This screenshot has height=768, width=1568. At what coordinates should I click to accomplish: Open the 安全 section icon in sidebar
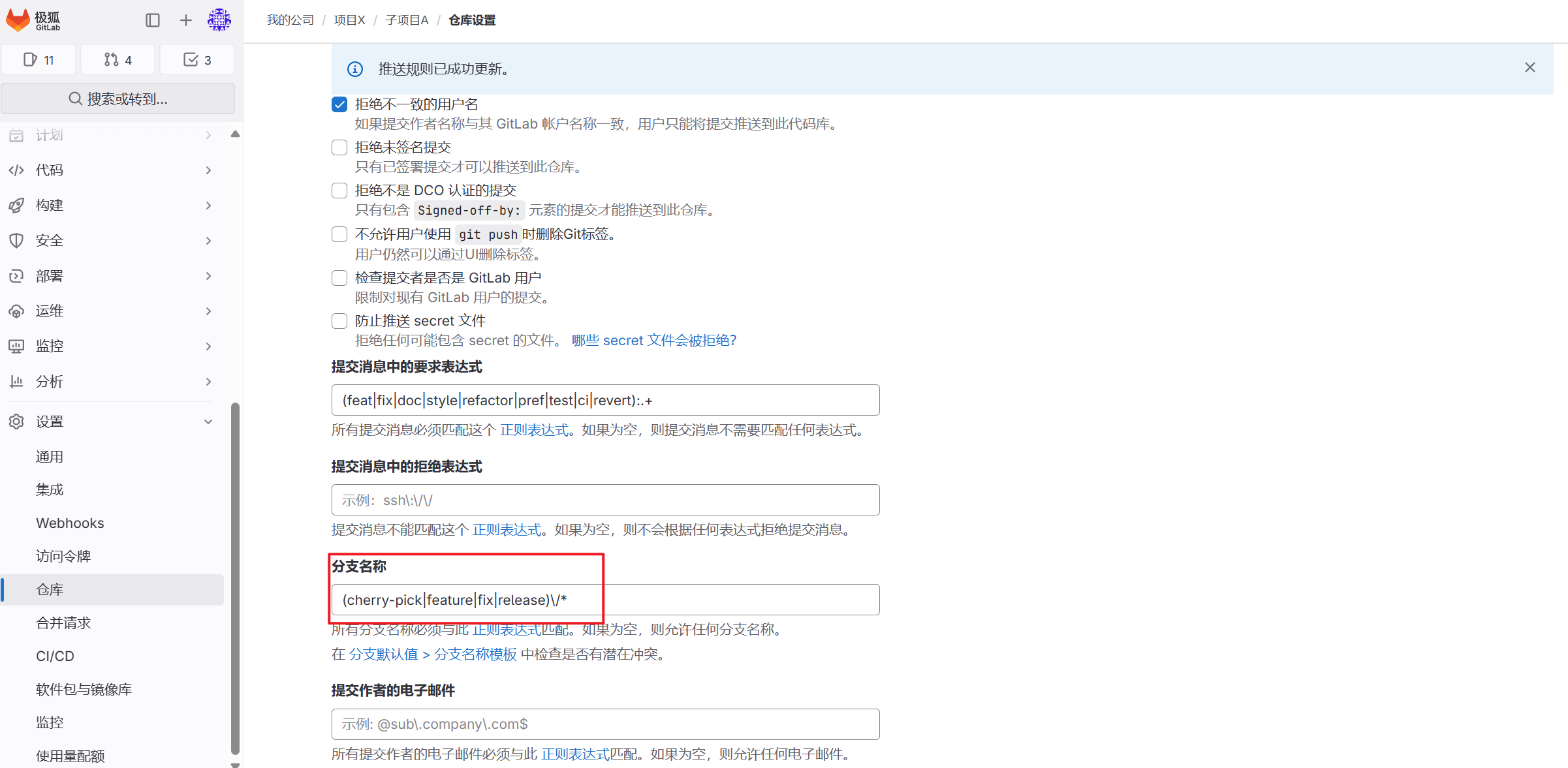point(16,240)
